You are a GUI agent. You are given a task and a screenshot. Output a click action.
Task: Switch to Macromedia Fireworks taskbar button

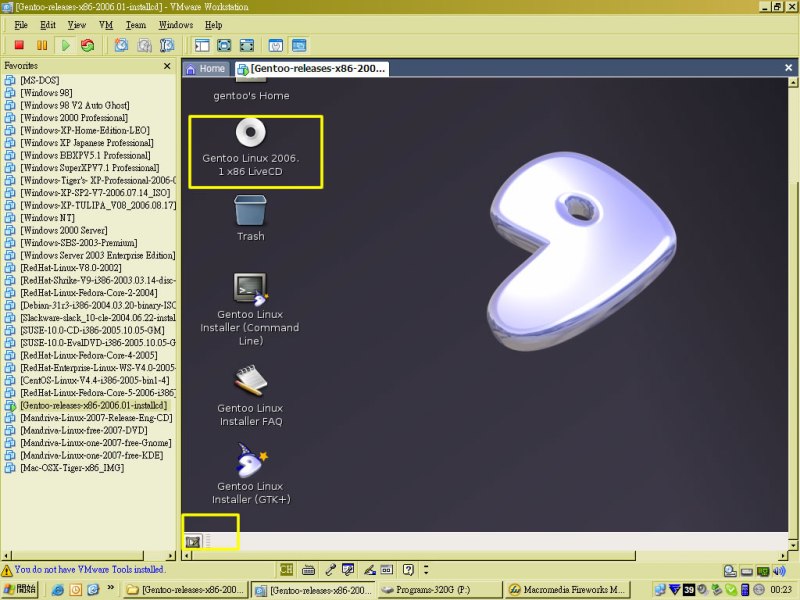coord(567,590)
